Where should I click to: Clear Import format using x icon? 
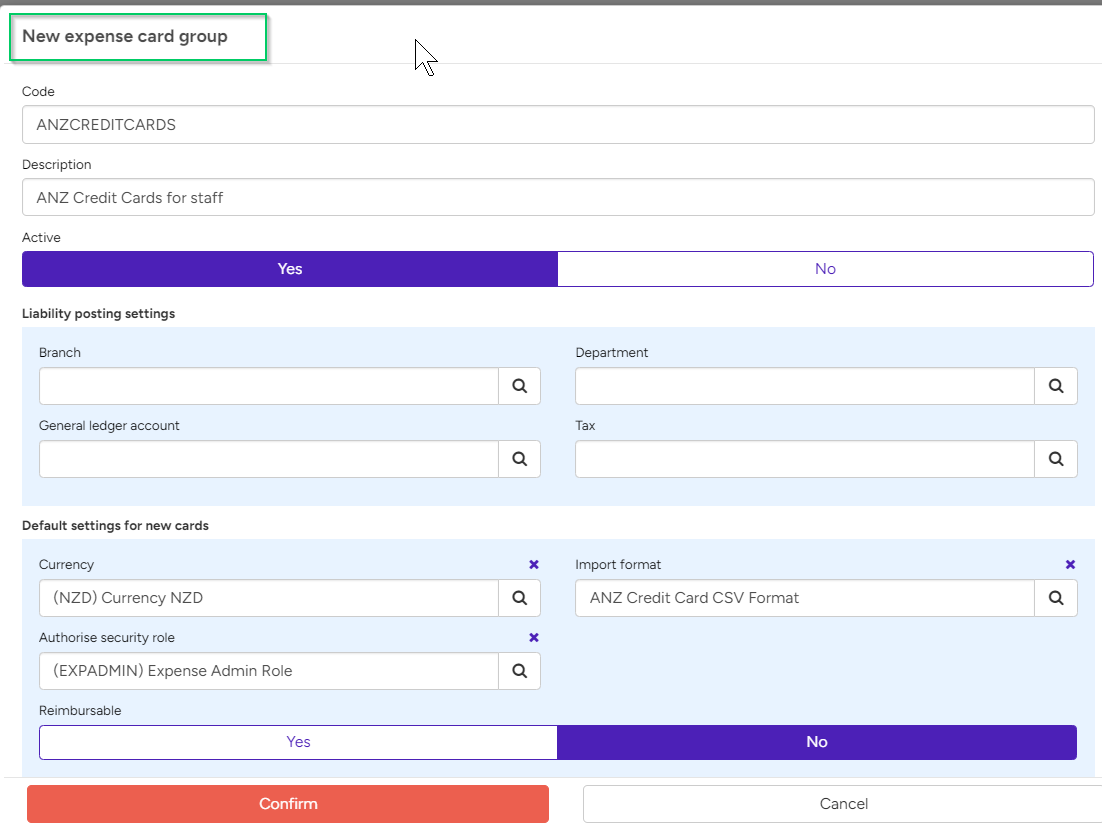click(x=1070, y=565)
